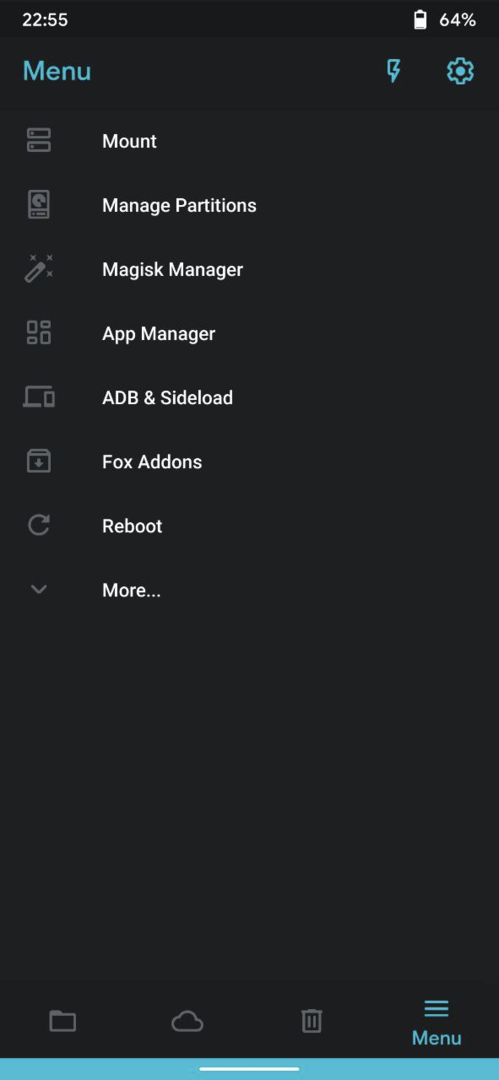
Task: Open settings via the gear icon
Action: coord(460,71)
